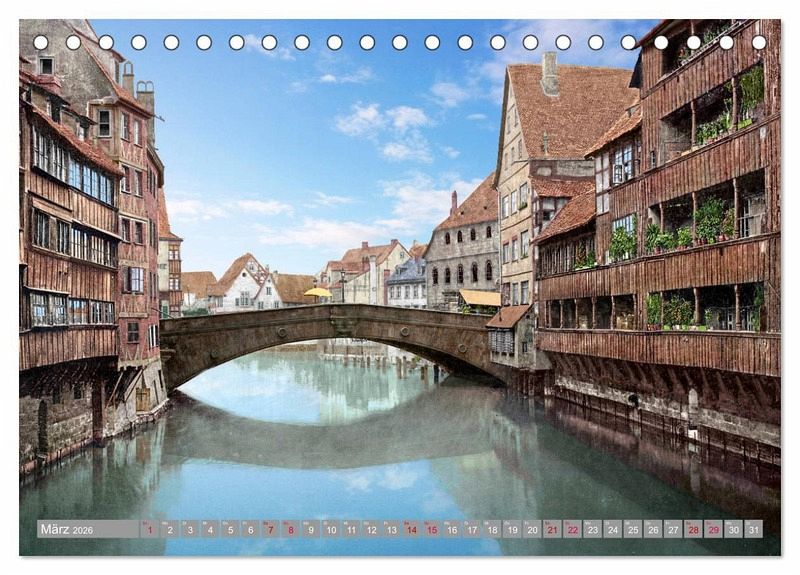Screen dimensions: 800x575
Task: Select day 31 in the calendar strip
Action: (x=754, y=529)
